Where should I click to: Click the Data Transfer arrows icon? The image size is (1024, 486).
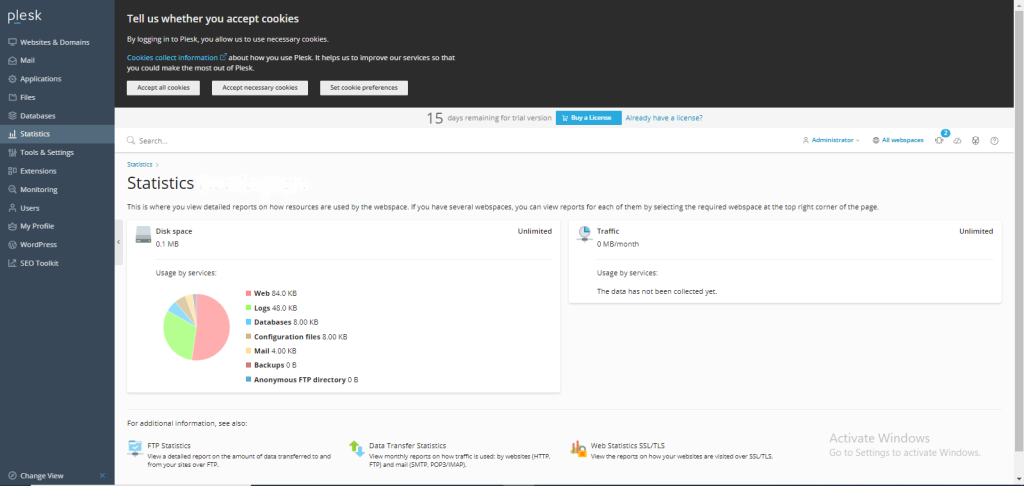click(x=357, y=448)
